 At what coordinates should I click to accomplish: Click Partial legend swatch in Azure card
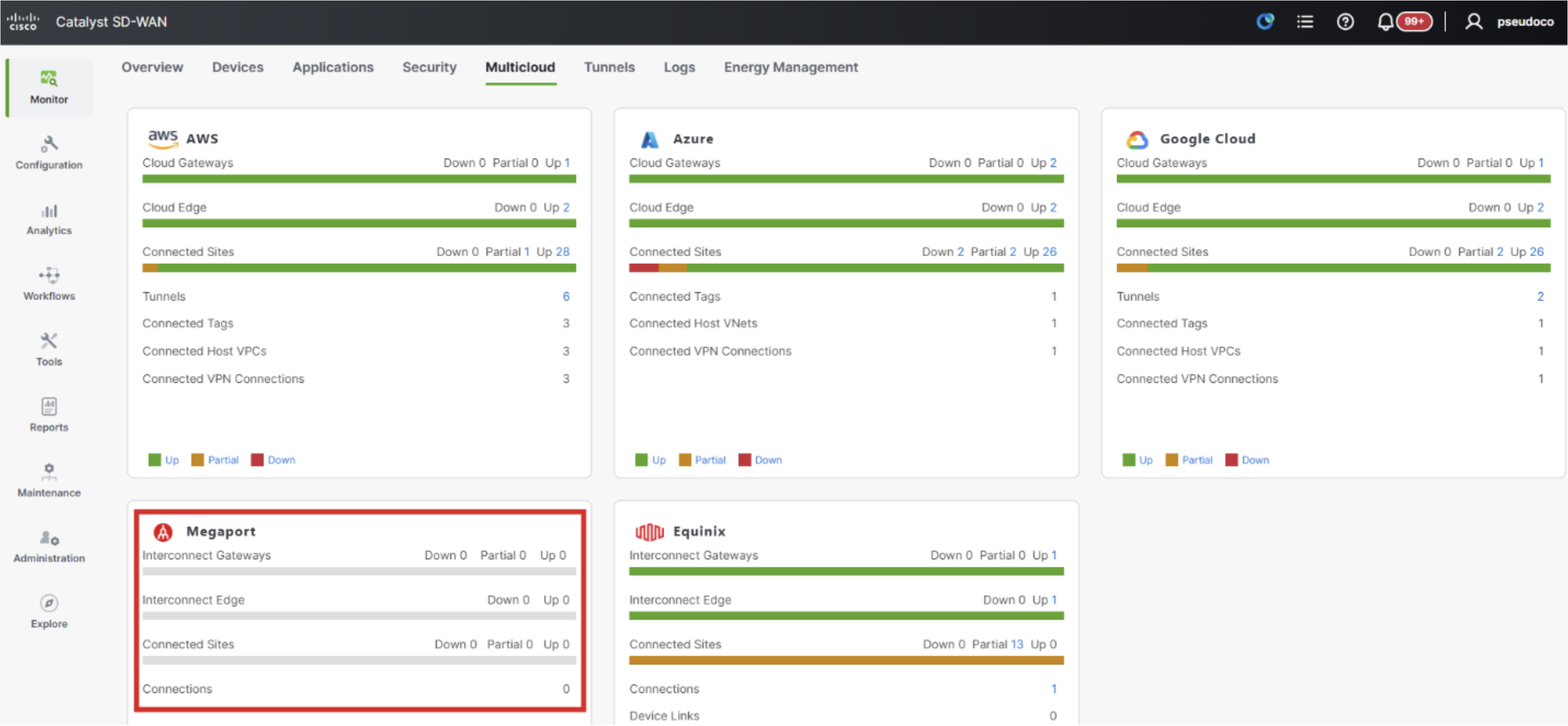685,460
